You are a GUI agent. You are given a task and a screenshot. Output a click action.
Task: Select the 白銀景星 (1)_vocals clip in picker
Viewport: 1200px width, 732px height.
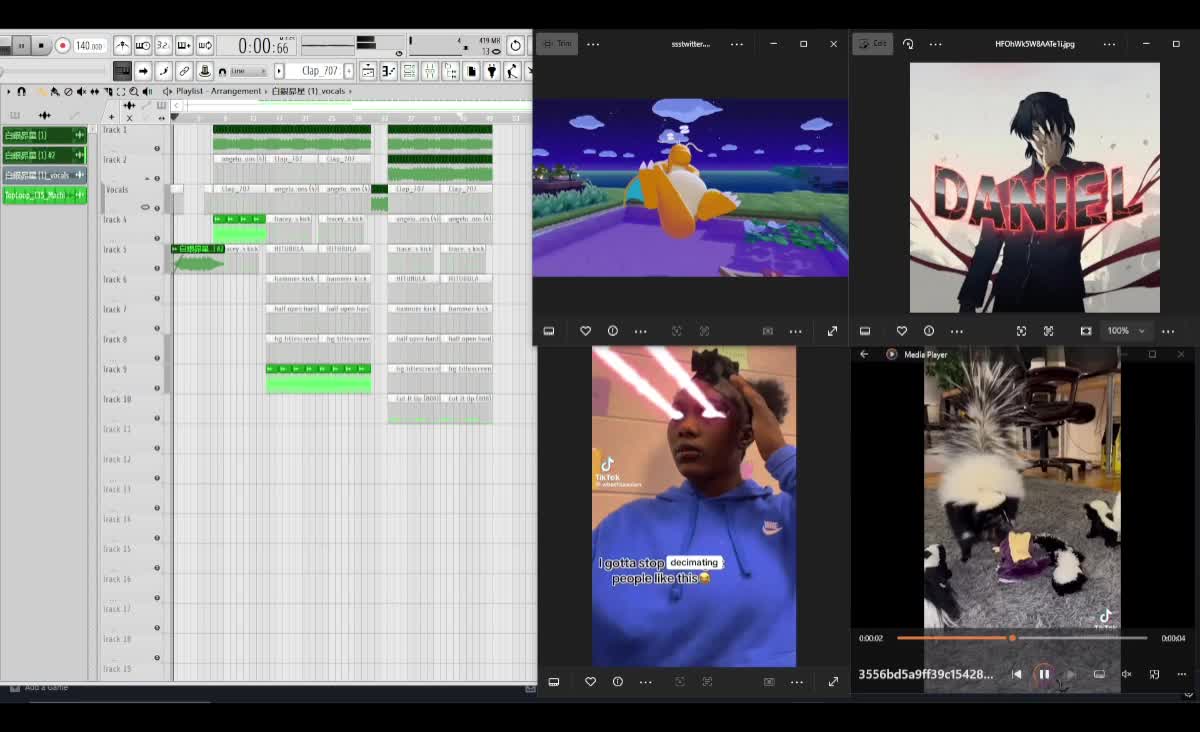click(44, 175)
